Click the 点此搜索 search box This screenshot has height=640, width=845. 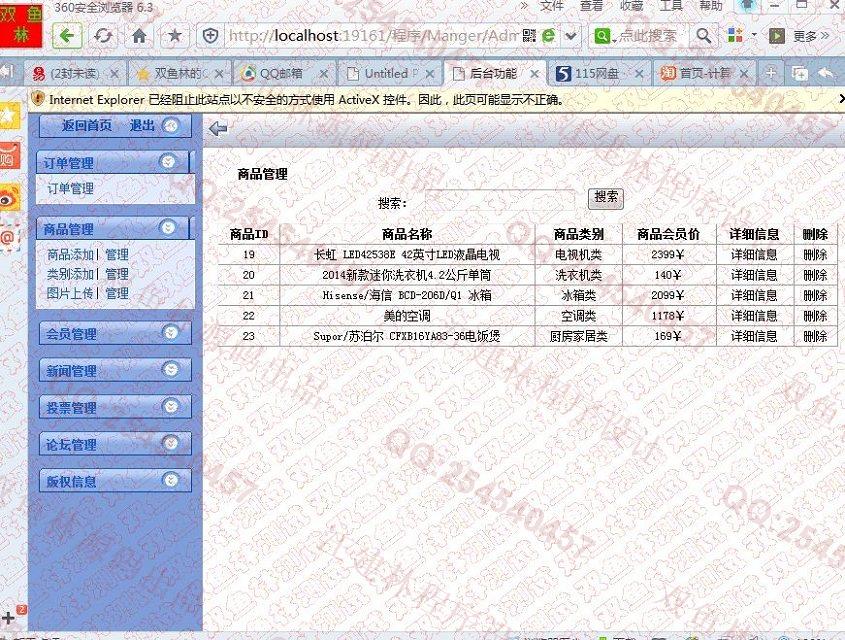647,36
